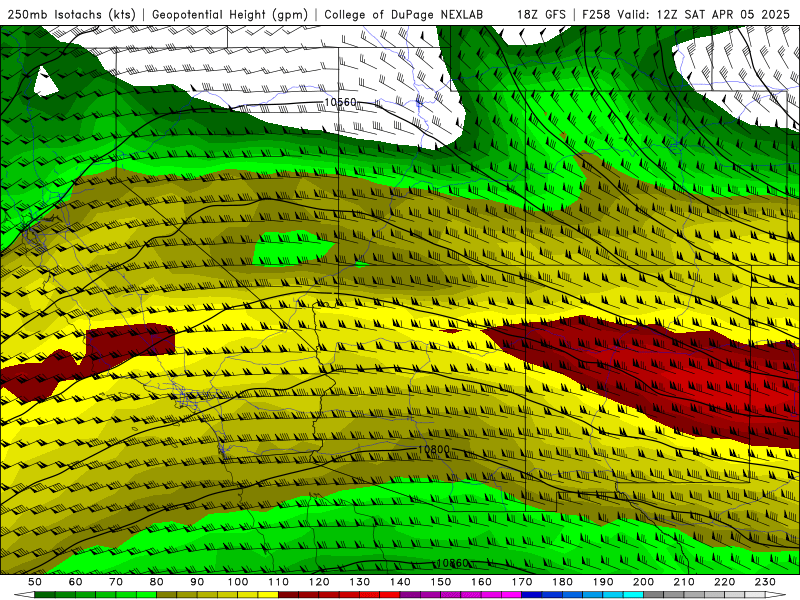Click the 150 value on the color scale

click(x=441, y=582)
